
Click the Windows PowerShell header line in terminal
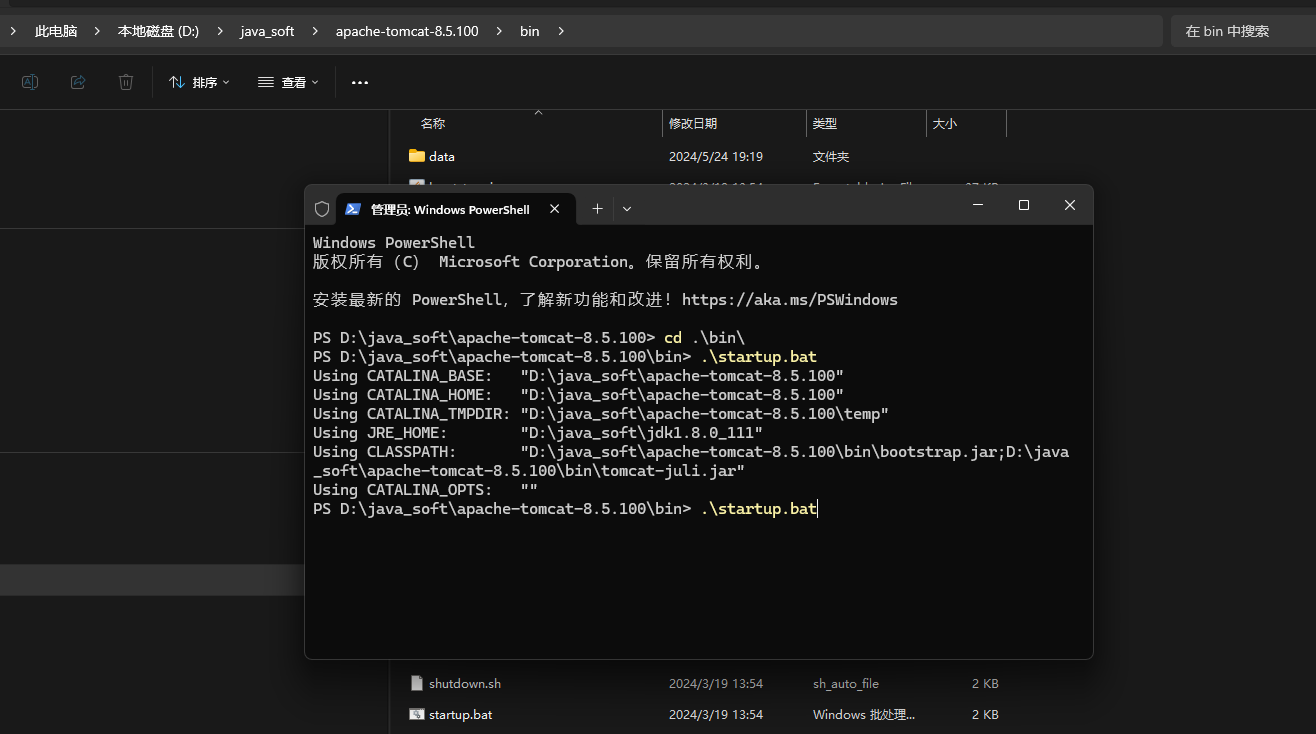394,243
